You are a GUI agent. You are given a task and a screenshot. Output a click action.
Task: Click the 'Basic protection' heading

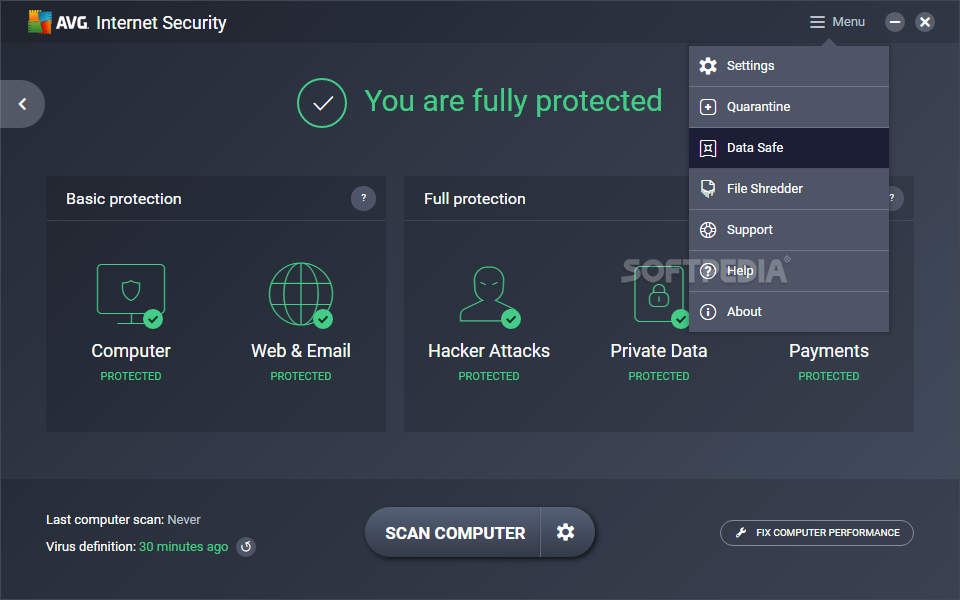click(x=124, y=199)
